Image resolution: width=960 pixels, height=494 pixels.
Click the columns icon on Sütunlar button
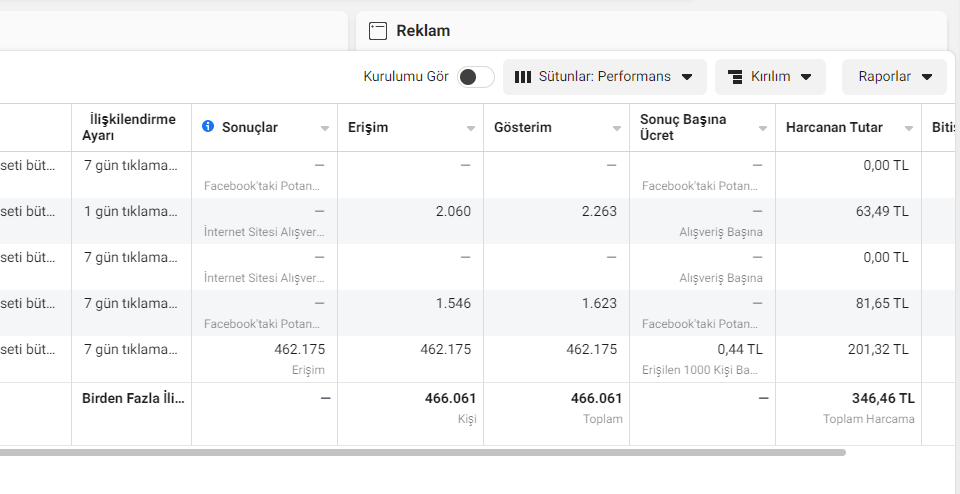coord(523,77)
